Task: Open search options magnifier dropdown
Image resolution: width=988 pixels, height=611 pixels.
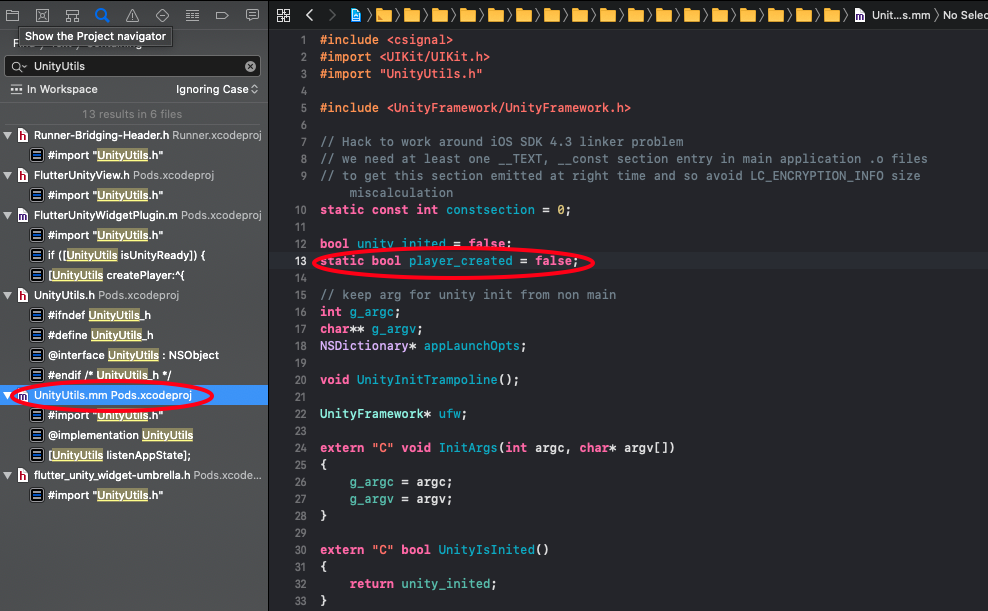Action: pyautogui.click(x=19, y=66)
